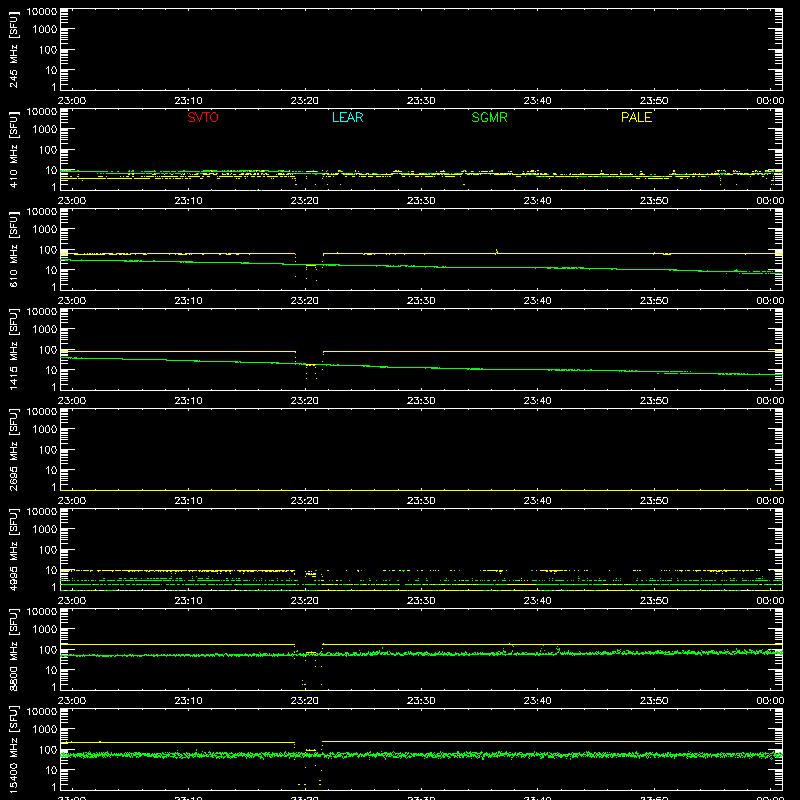This screenshot has height=800, width=800.
Task: Click the 1000 tick label of 2695 MHz panel
Action: pyautogui.click(x=44, y=430)
